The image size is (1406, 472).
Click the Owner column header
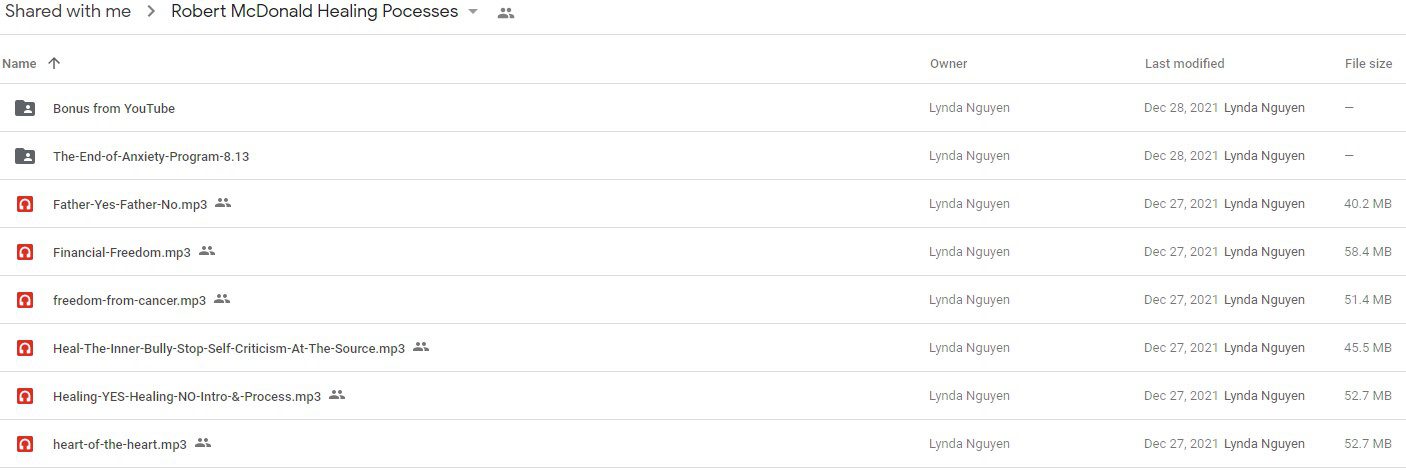pyautogui.click(x=948, y=63)
